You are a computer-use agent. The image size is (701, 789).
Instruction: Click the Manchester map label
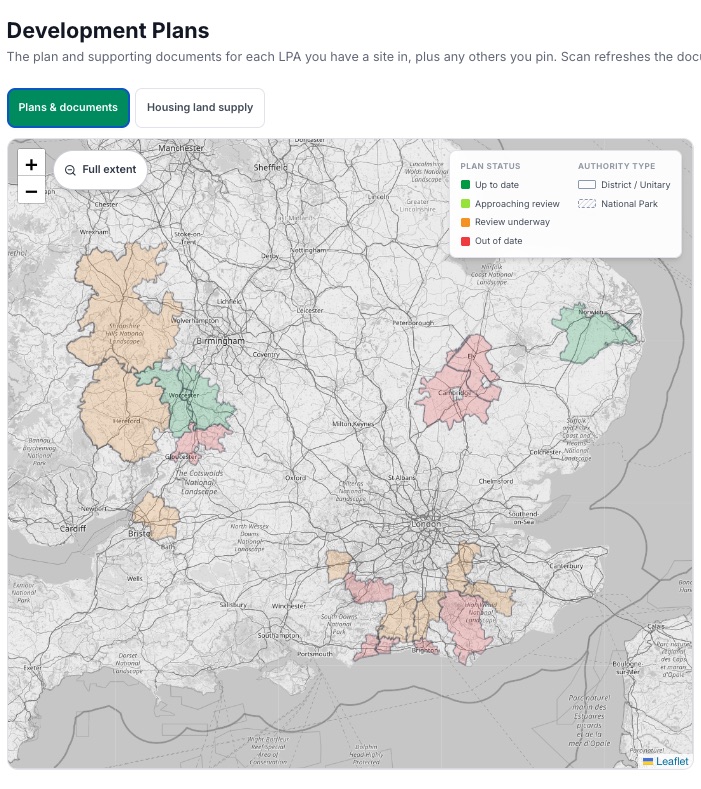(181, 148)
